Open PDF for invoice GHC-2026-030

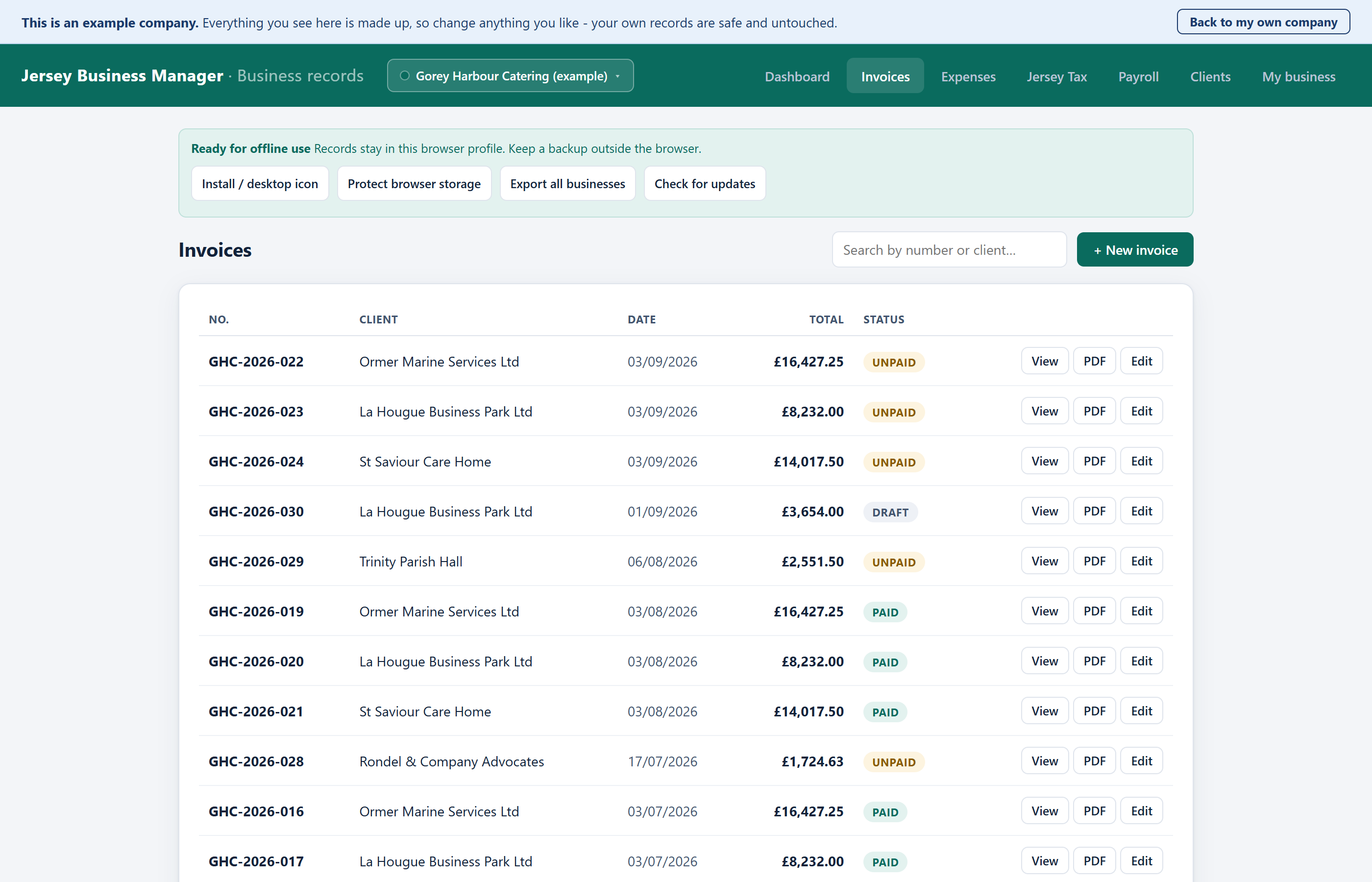click(x=1094, y=510)
